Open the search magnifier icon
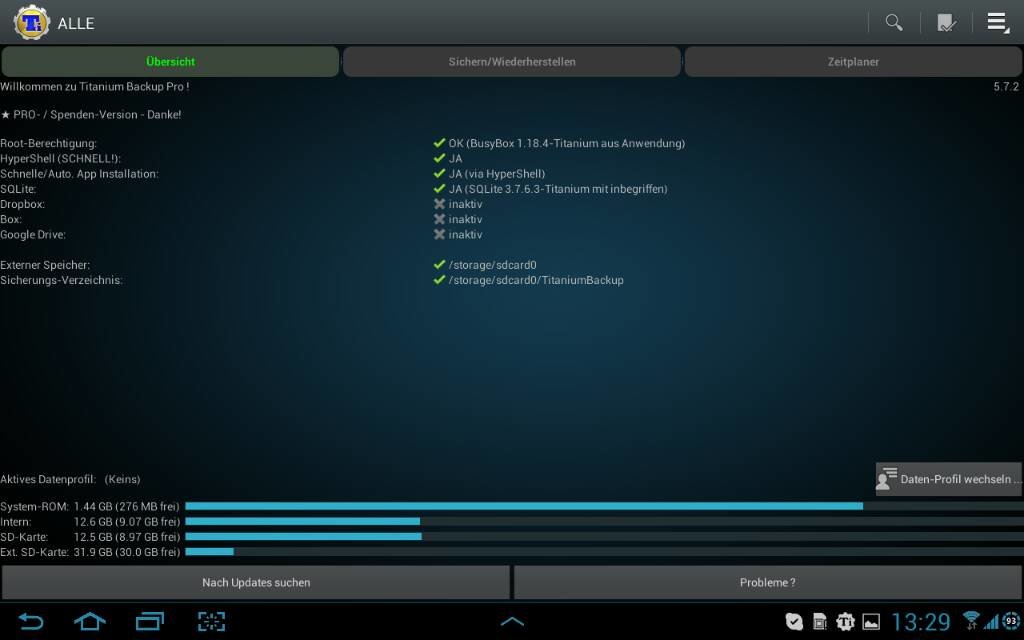Viewport: 1024px width, 640px height. tap(894, 23)
